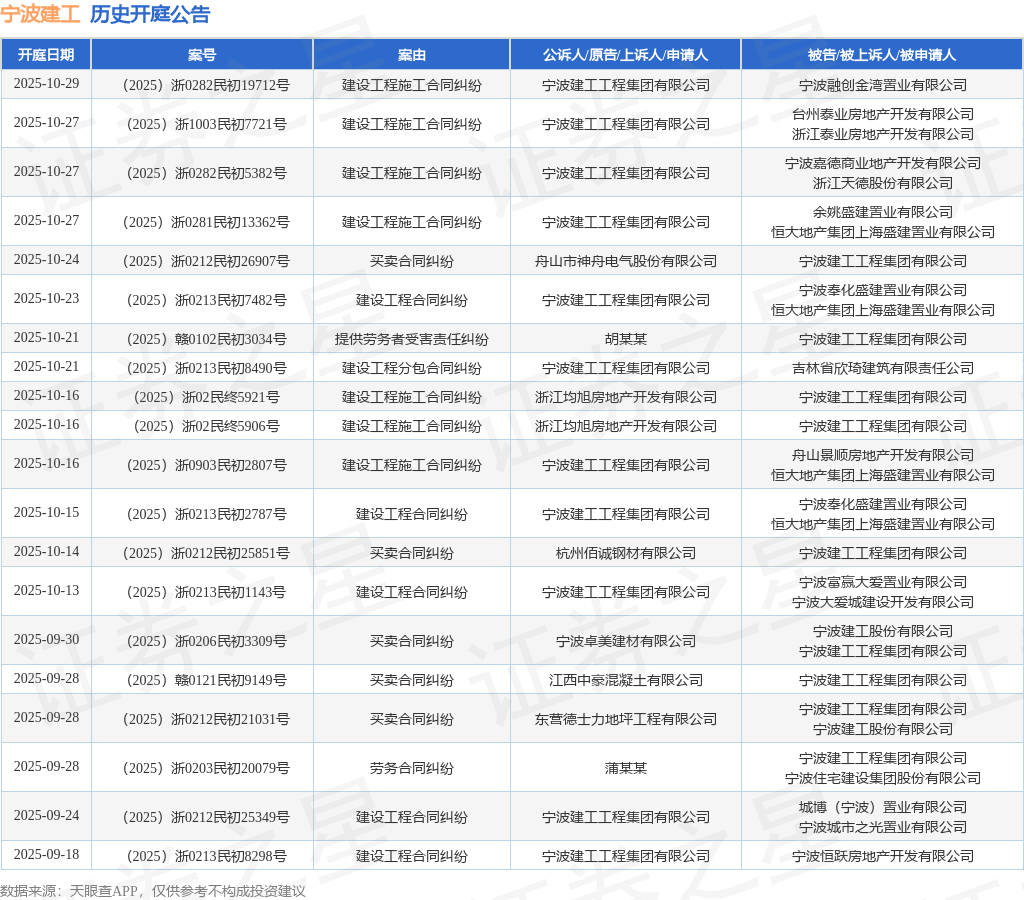Click defendant 宁波住宅建设集团股份有限公司

(882, 778)
